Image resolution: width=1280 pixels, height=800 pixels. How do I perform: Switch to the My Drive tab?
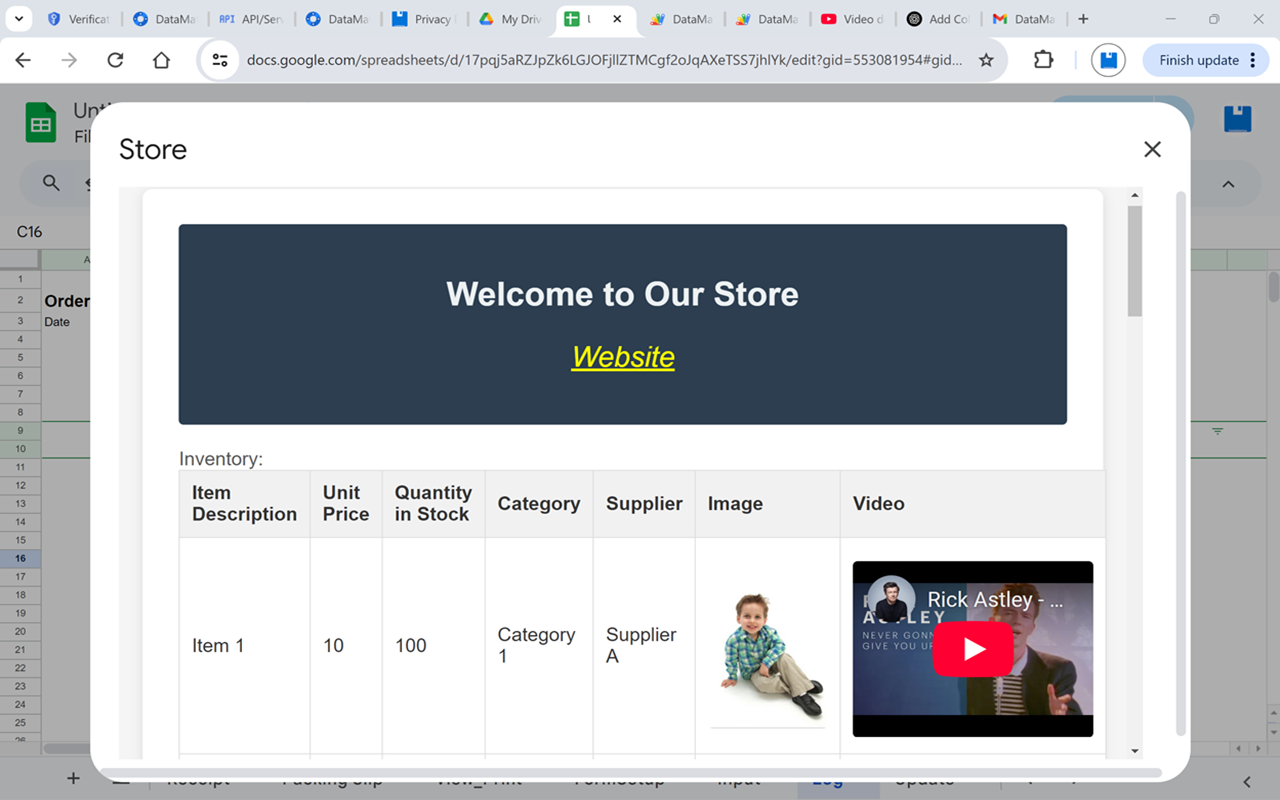point(510,19)
